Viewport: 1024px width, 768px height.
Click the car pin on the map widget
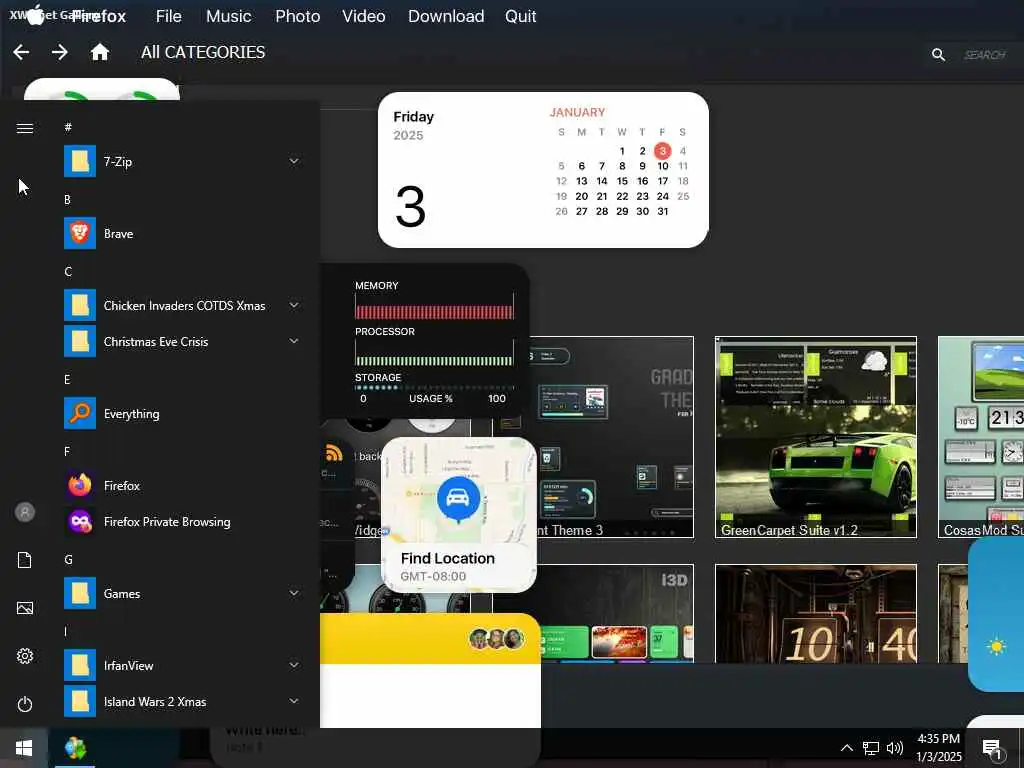(458, 499)
